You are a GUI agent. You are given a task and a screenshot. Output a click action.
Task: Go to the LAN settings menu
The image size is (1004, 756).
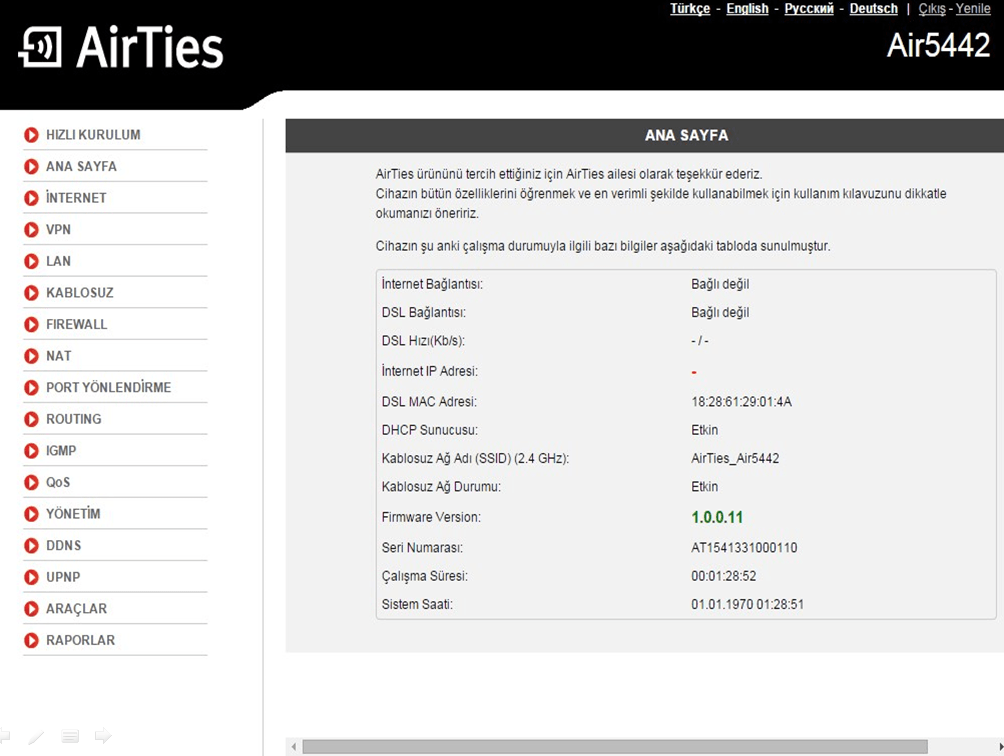coord(58,261)
